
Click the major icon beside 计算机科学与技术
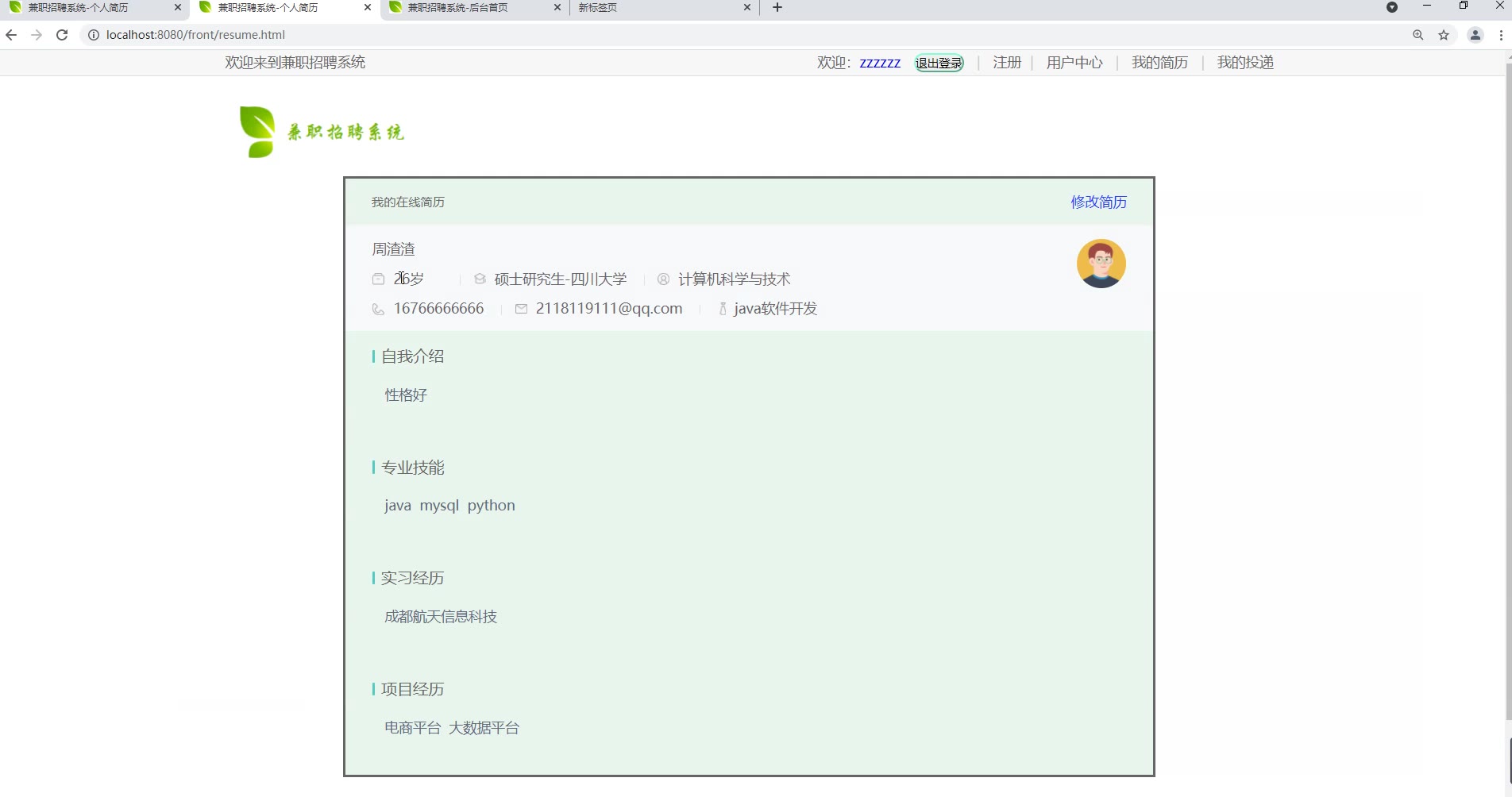pos(664,279)
